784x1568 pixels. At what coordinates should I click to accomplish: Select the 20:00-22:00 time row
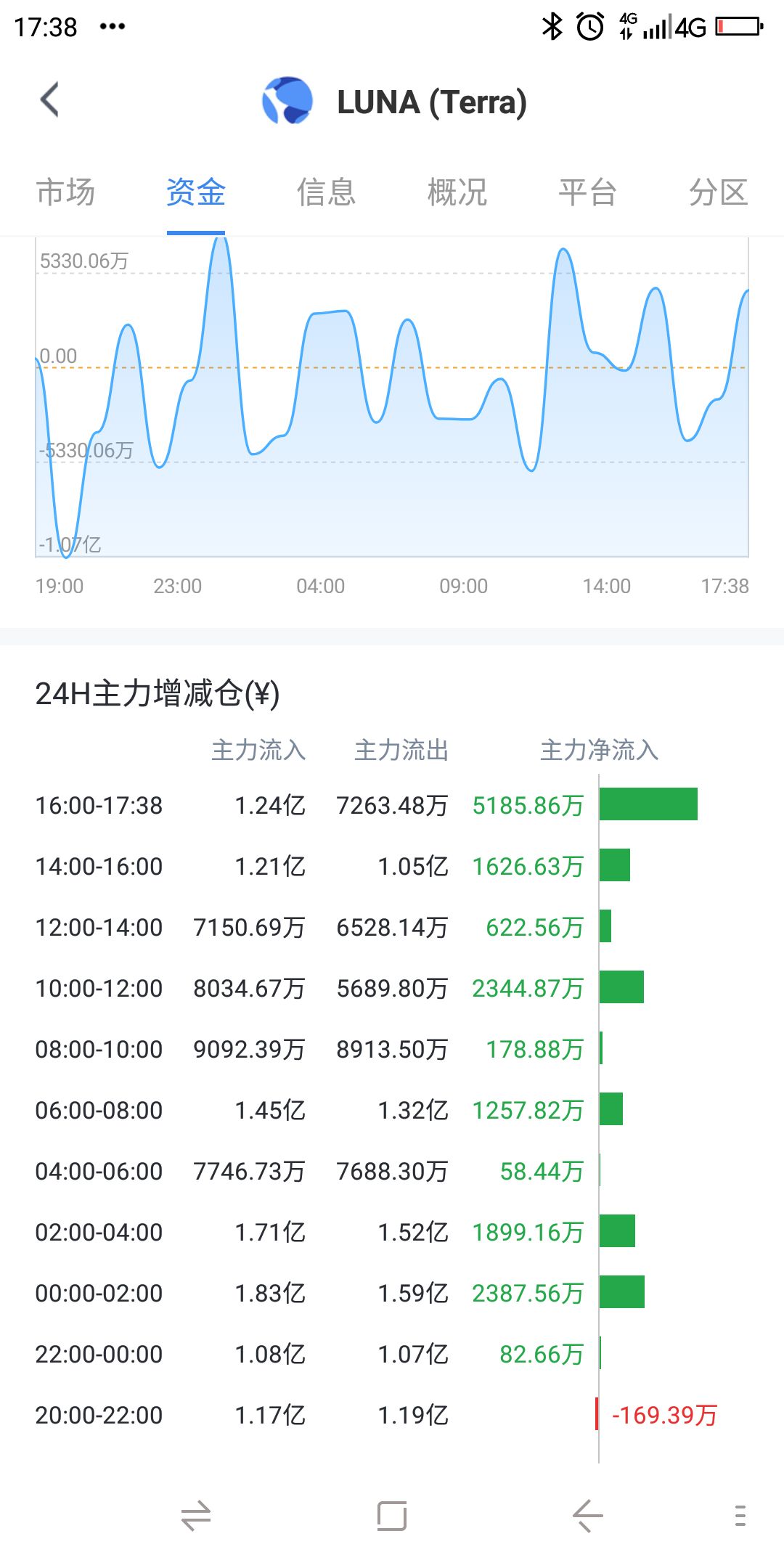(392, 1415)
